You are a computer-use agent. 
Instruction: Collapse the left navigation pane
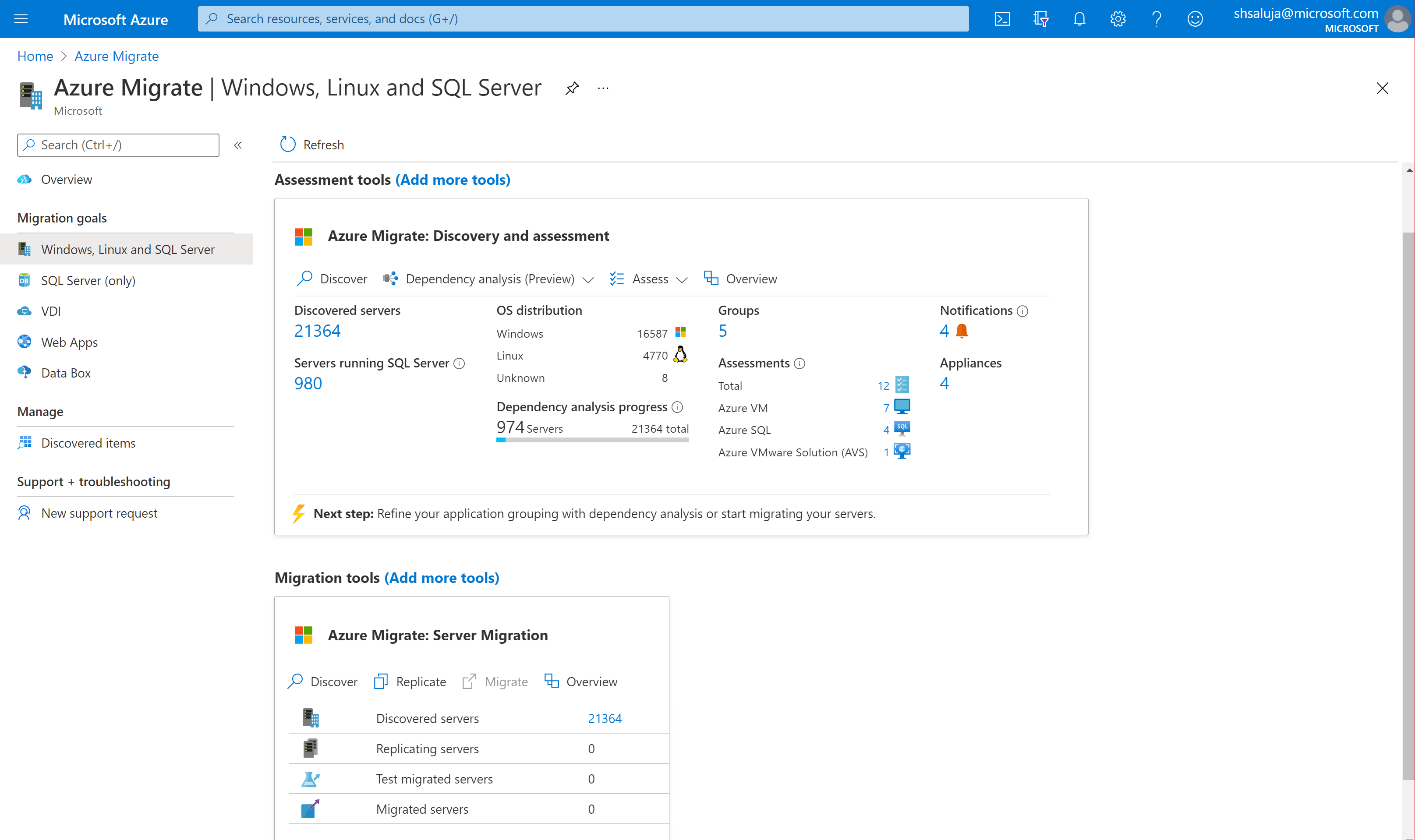238,145
